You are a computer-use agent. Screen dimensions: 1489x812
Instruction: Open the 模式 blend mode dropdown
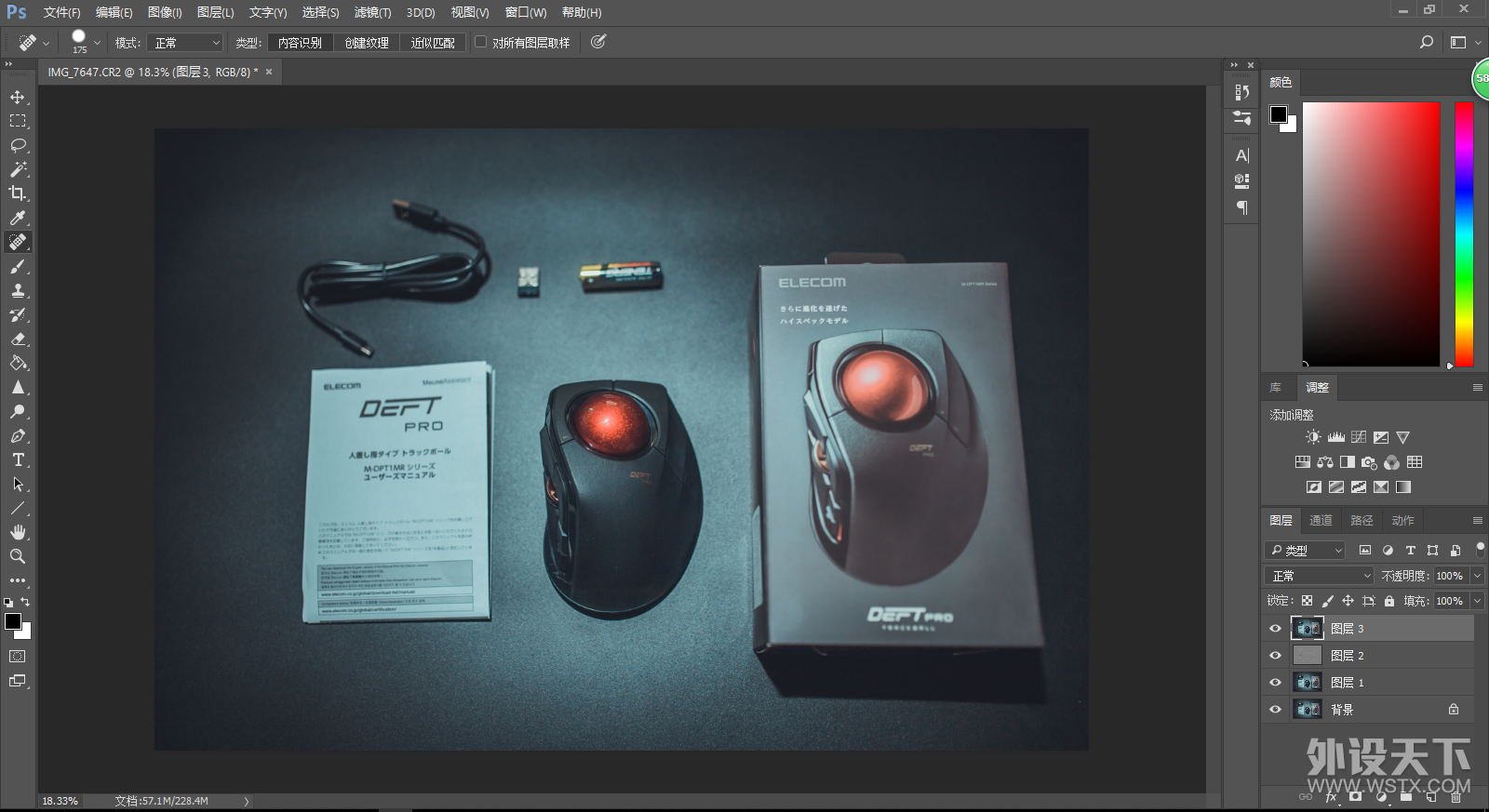click(x=185, y=43)
